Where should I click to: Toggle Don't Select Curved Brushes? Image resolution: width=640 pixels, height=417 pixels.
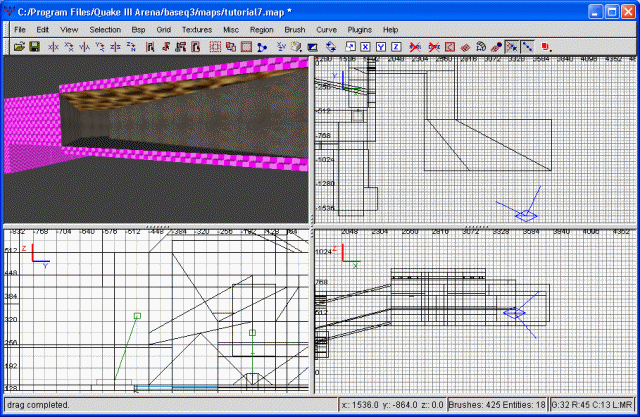(x=434, y=47)
